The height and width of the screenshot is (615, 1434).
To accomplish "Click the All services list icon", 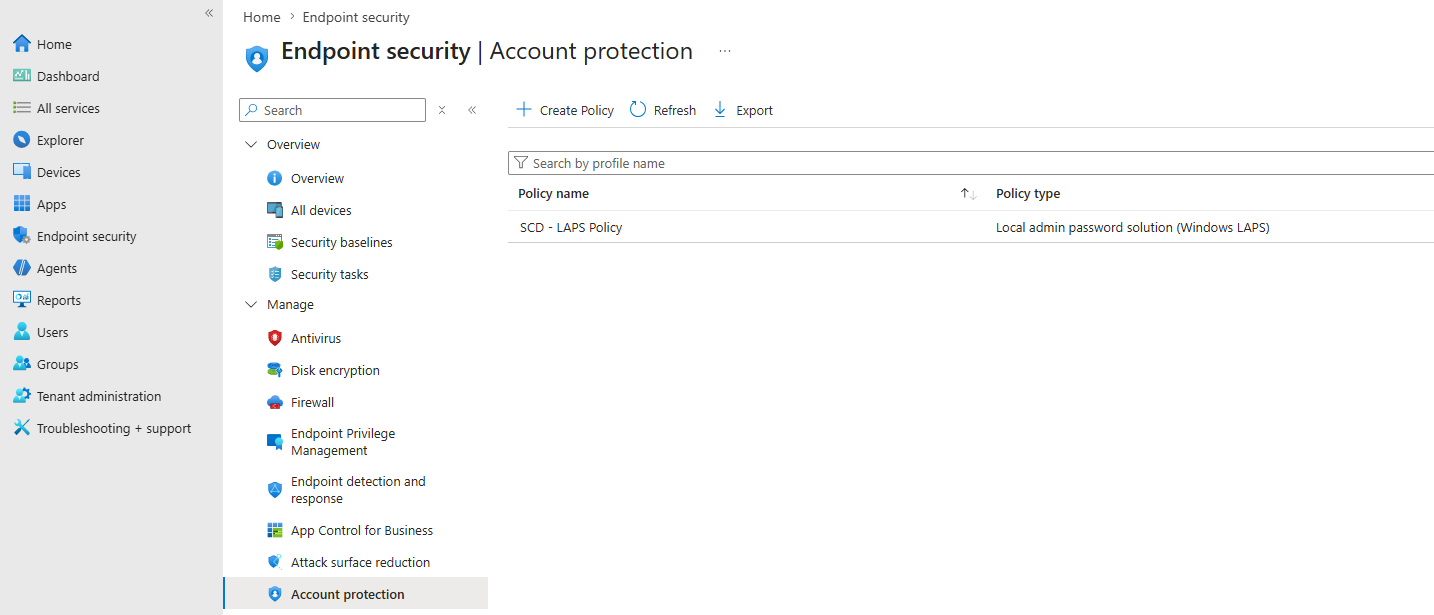I will [x=21, y=108].
